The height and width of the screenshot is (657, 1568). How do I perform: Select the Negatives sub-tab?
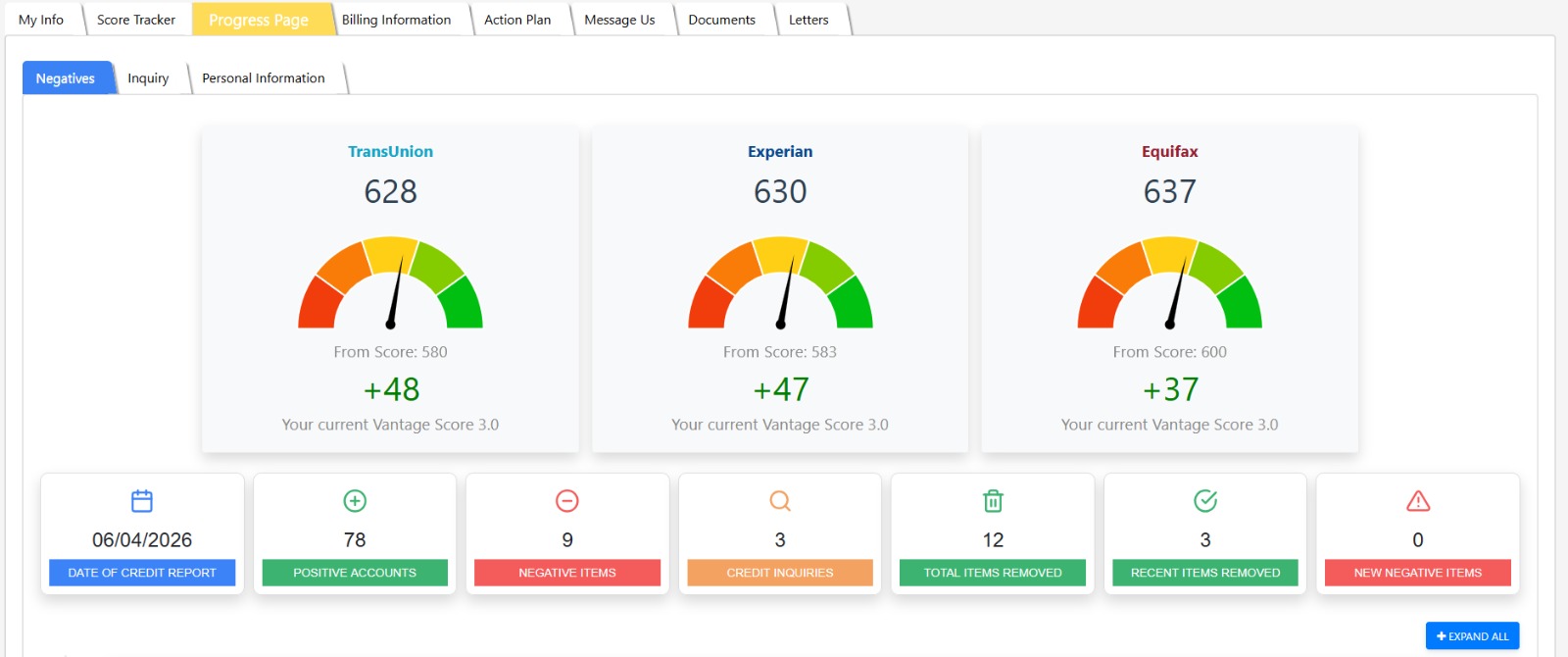[x=66, y=78]
